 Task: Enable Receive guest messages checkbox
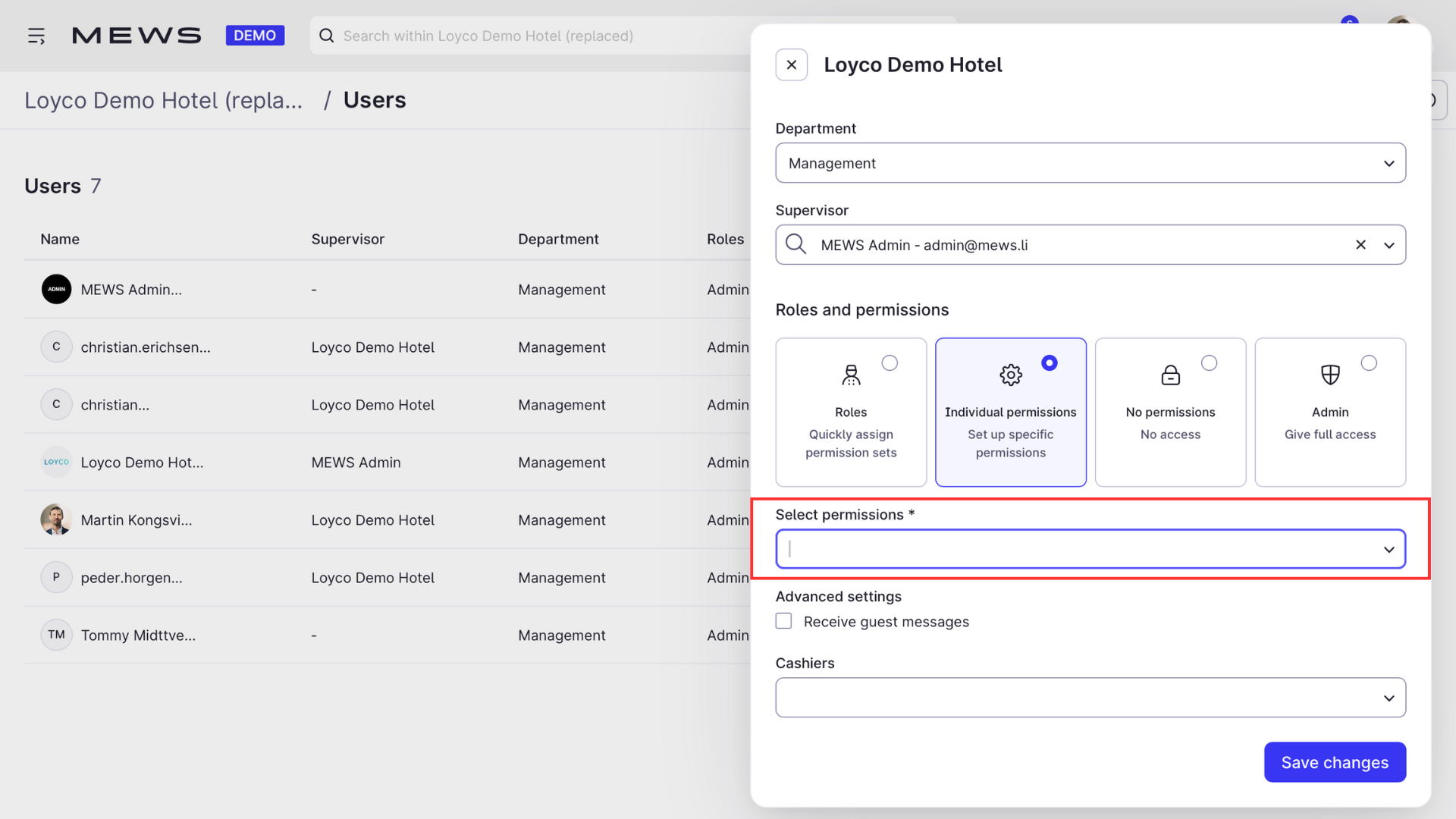[x=783, y=621]
